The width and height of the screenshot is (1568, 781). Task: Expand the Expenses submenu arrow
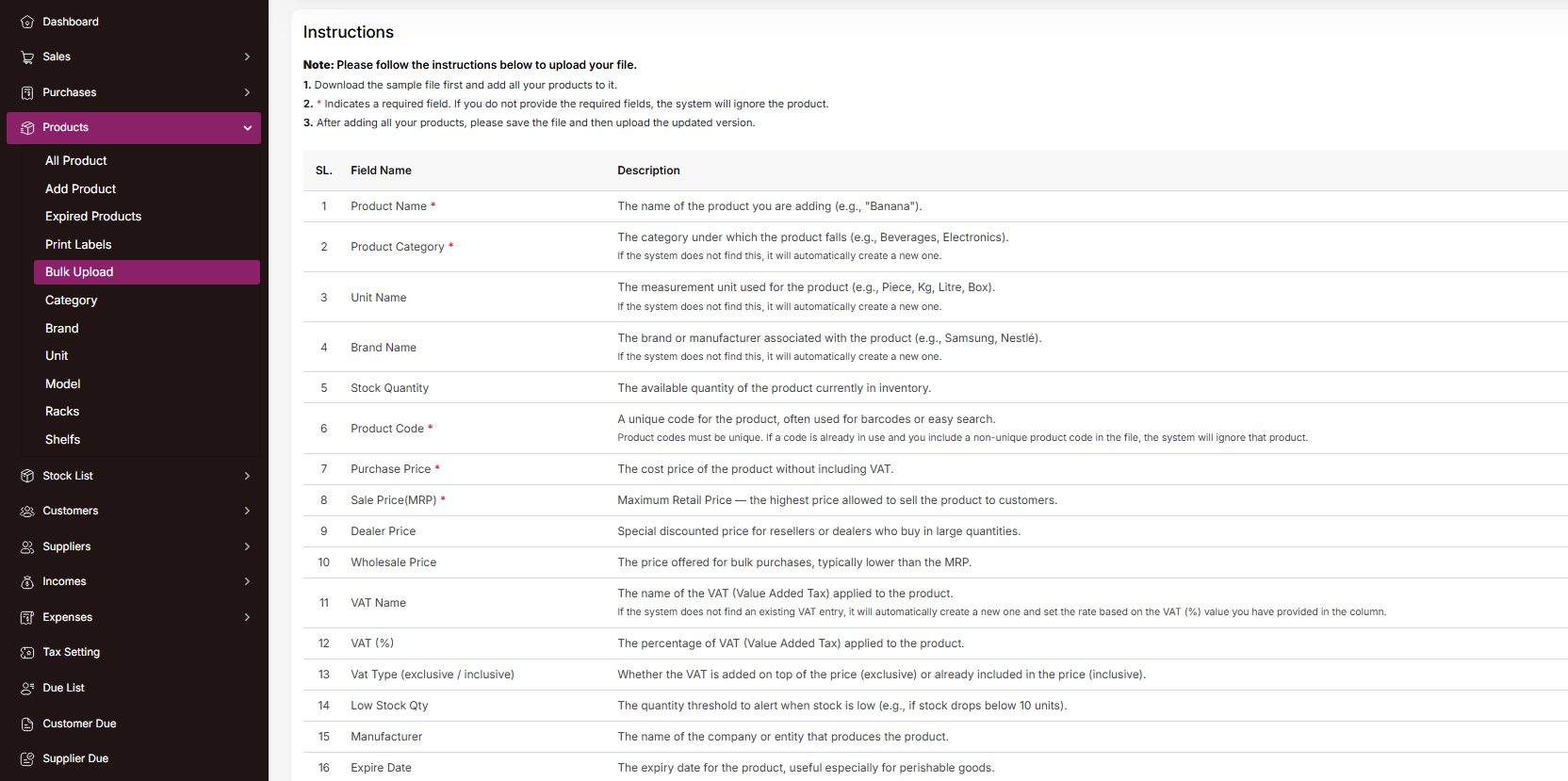click(247, 617)
